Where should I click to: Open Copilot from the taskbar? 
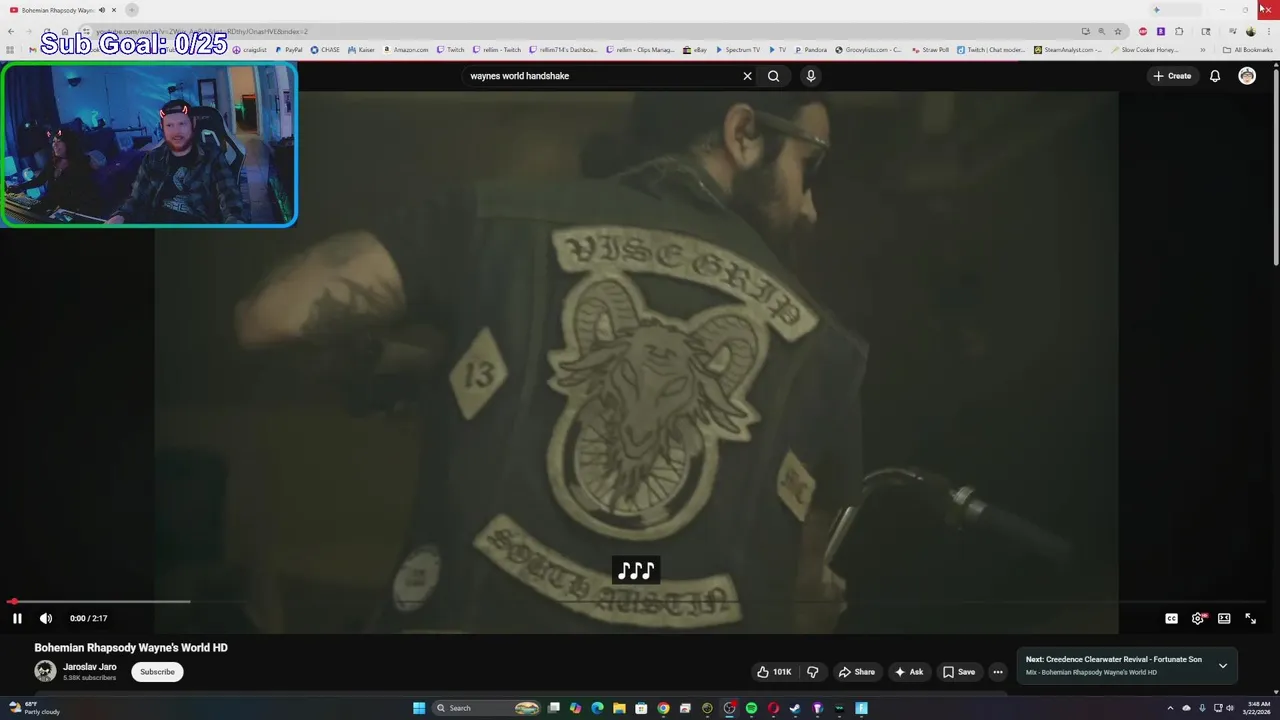(x=575, y=708)
